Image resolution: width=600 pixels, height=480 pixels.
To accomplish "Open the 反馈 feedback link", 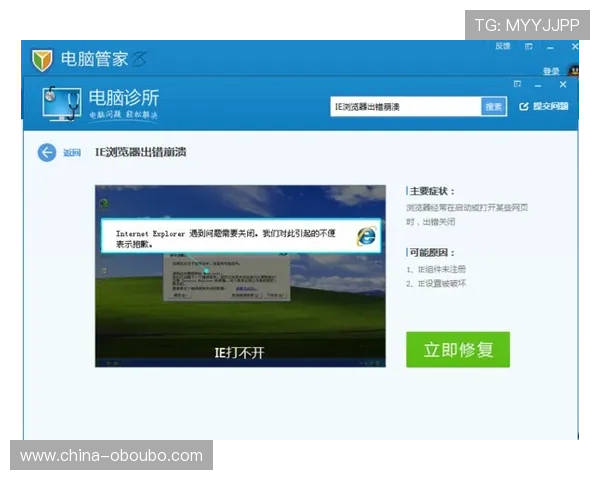I will click(x=502, y=46).
